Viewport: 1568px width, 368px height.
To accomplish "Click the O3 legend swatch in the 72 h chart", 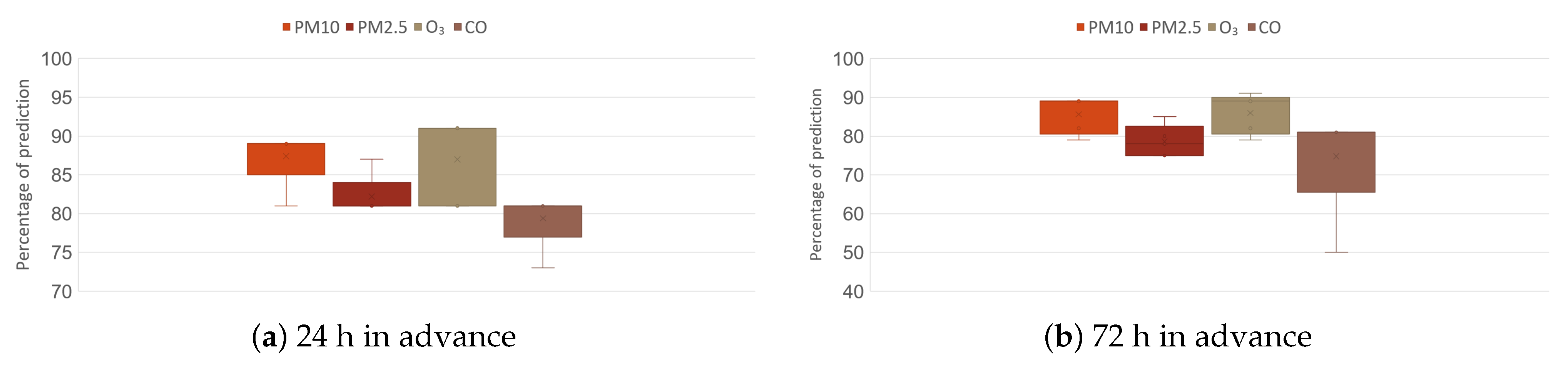I will (x=1212, y=27).
